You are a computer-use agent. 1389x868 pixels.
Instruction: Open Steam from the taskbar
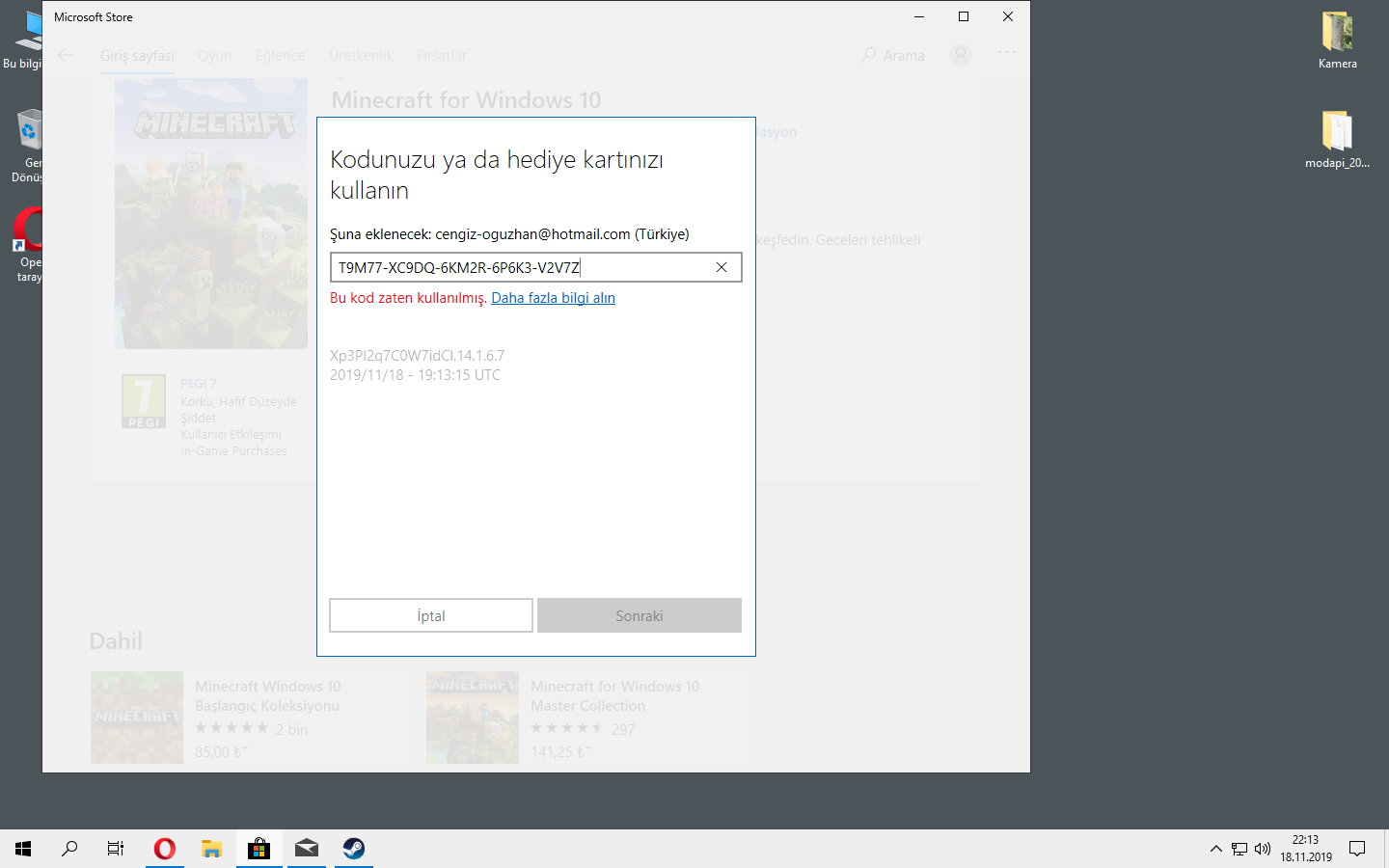[354, 849]
